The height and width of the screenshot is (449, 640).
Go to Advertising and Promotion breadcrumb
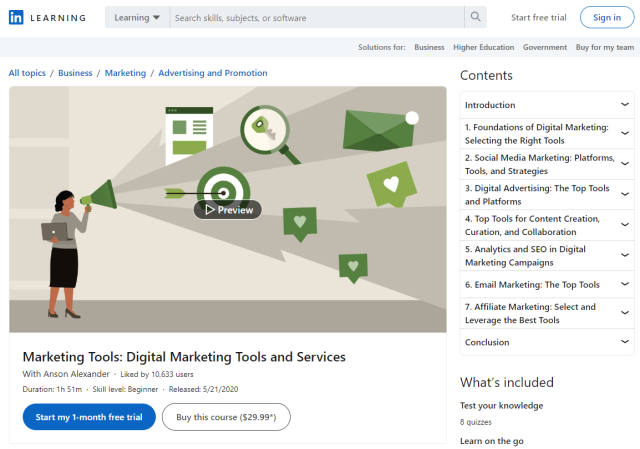[x=212, y=73]
